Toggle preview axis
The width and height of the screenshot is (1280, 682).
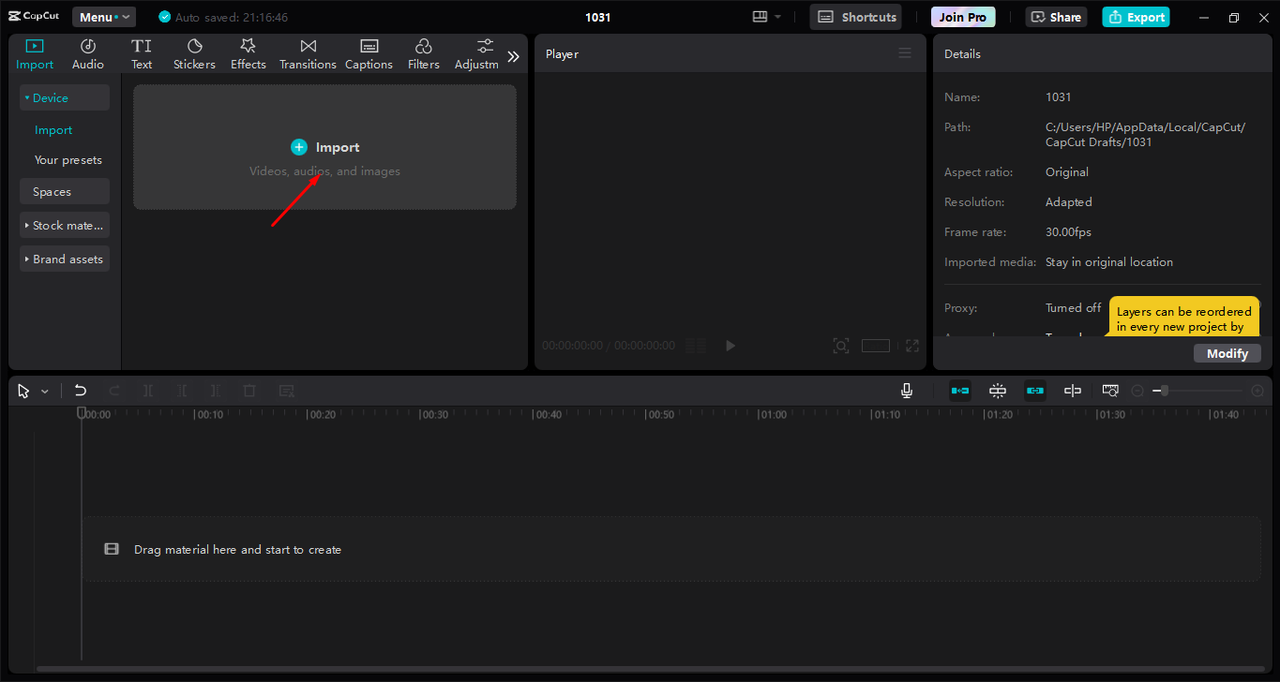click(x=1073, y=391)
